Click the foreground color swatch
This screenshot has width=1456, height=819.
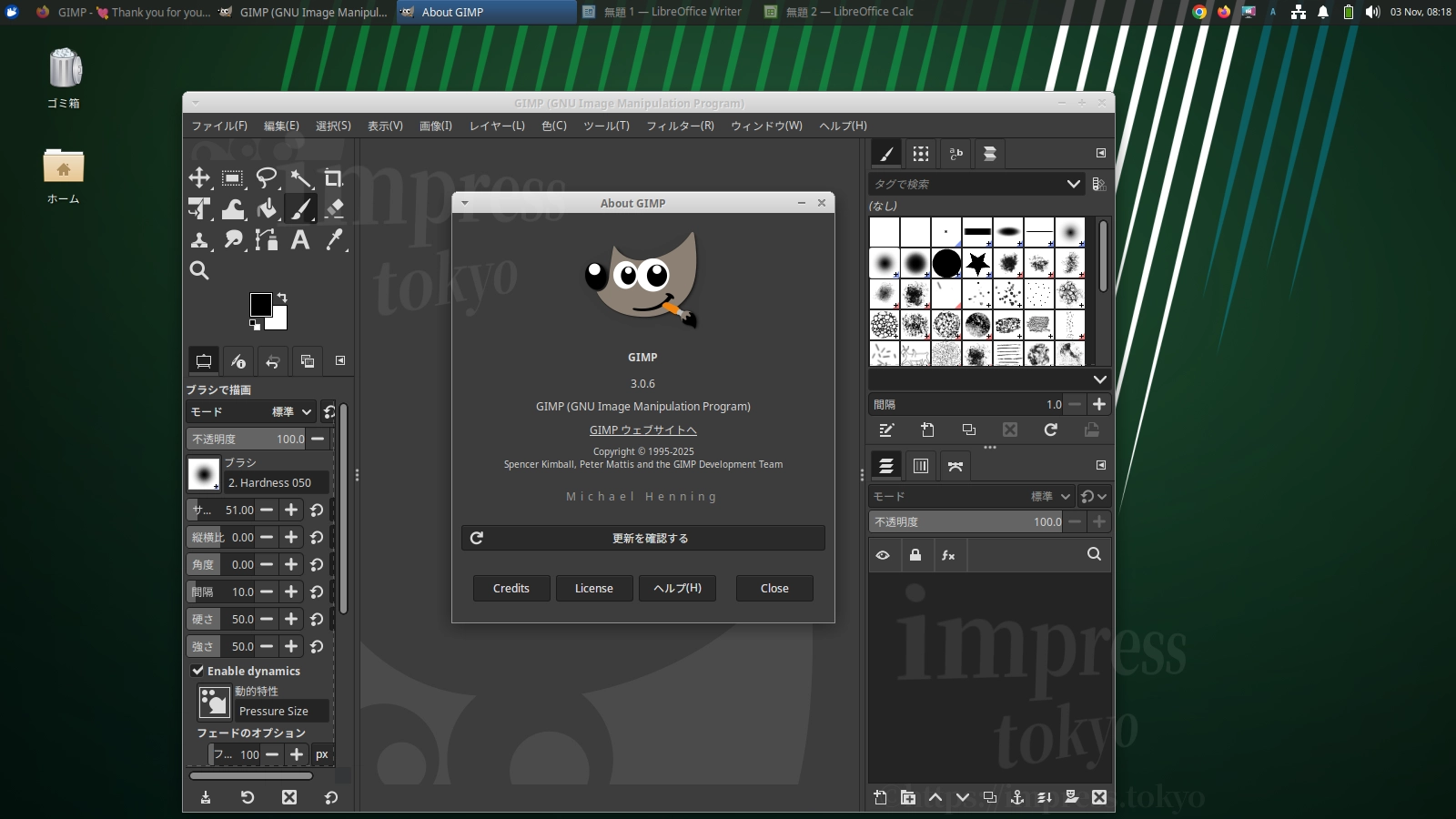pos(260,304)
